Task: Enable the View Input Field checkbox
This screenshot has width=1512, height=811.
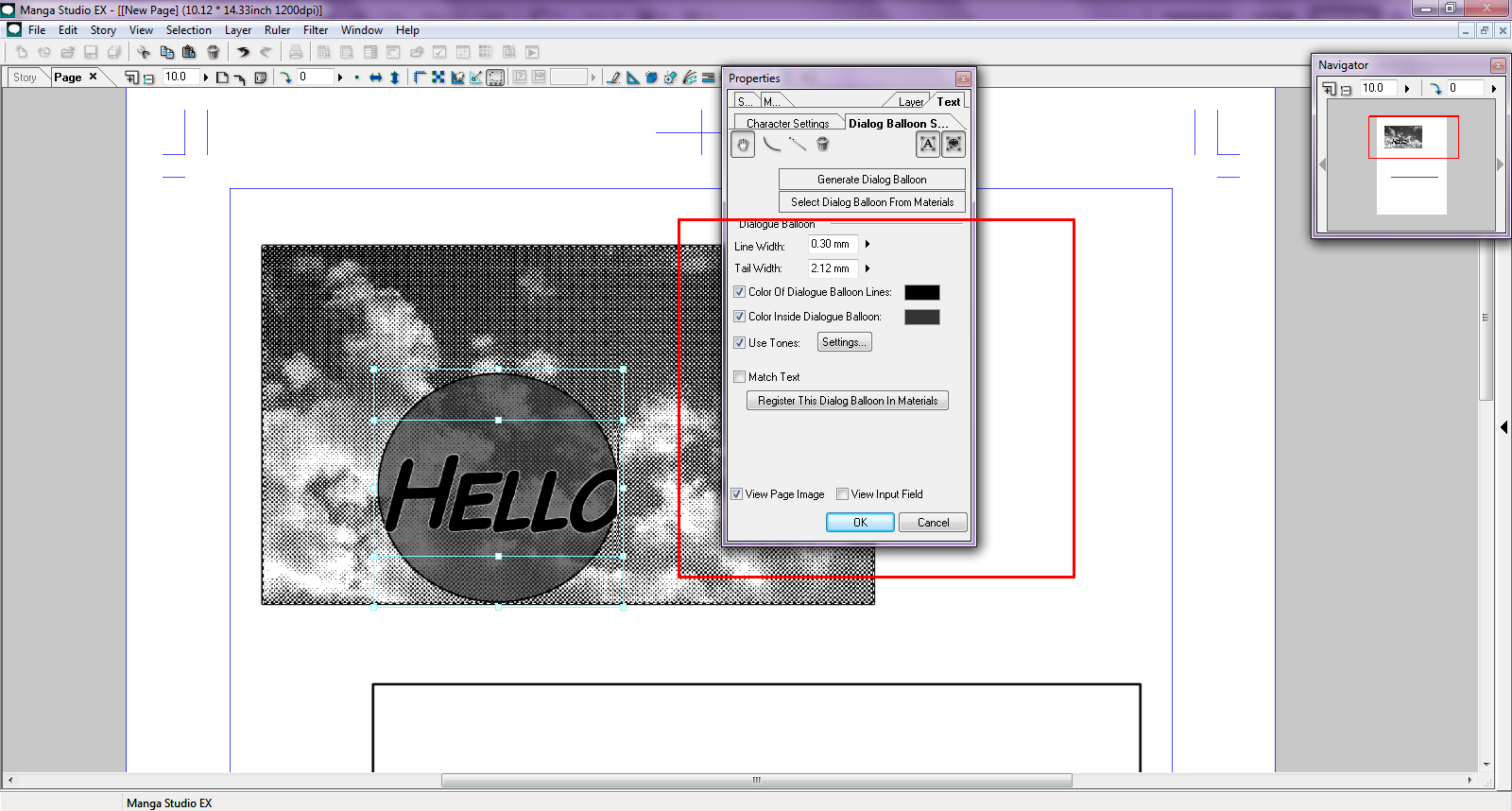Action: click(x=843, y=494)
